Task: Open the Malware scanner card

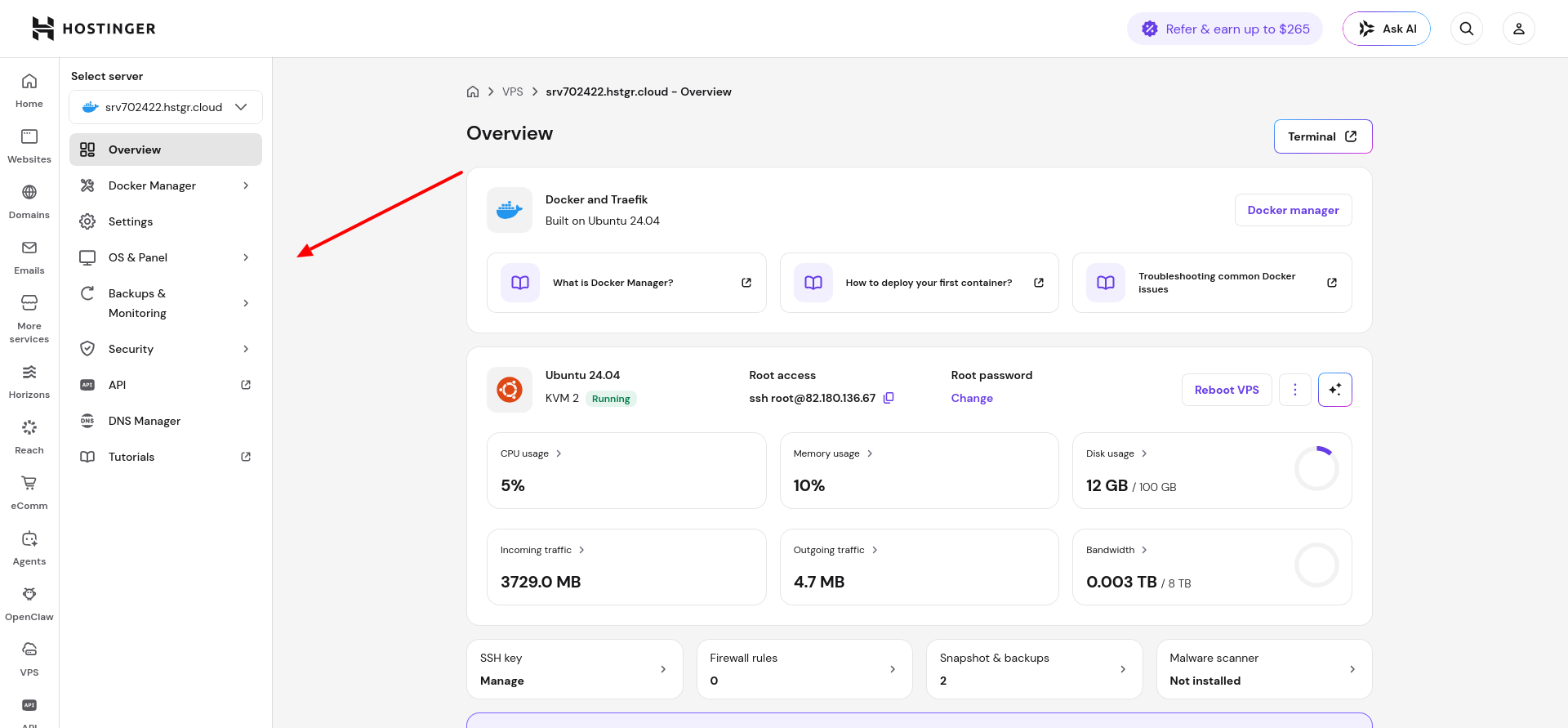Action: 1264,669
